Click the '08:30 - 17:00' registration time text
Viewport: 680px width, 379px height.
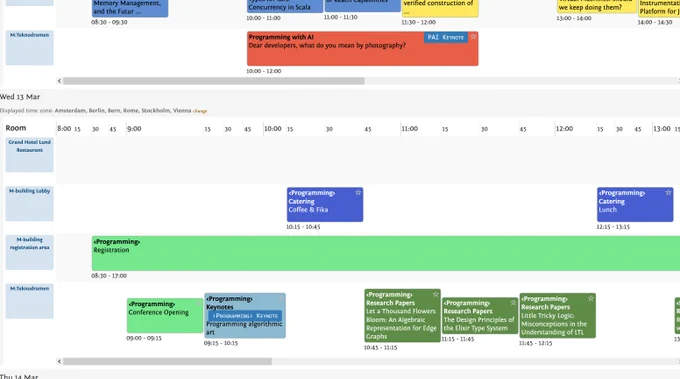109,276
